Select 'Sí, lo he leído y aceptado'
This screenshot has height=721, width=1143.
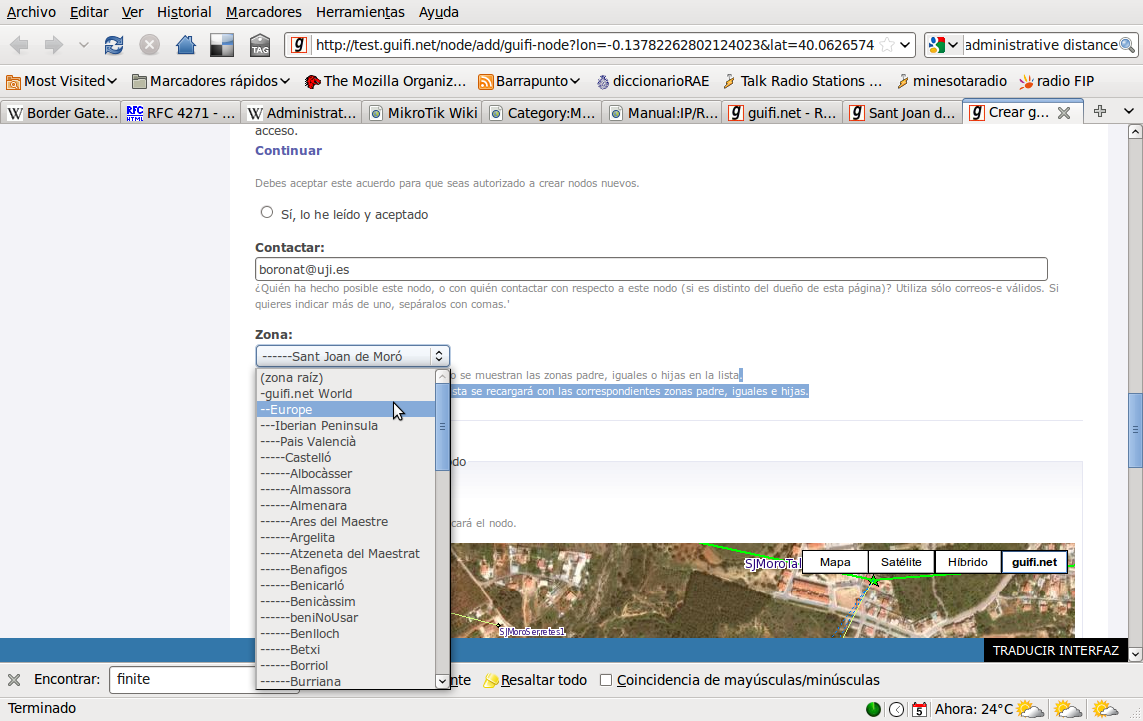click(x=267, y=212)
